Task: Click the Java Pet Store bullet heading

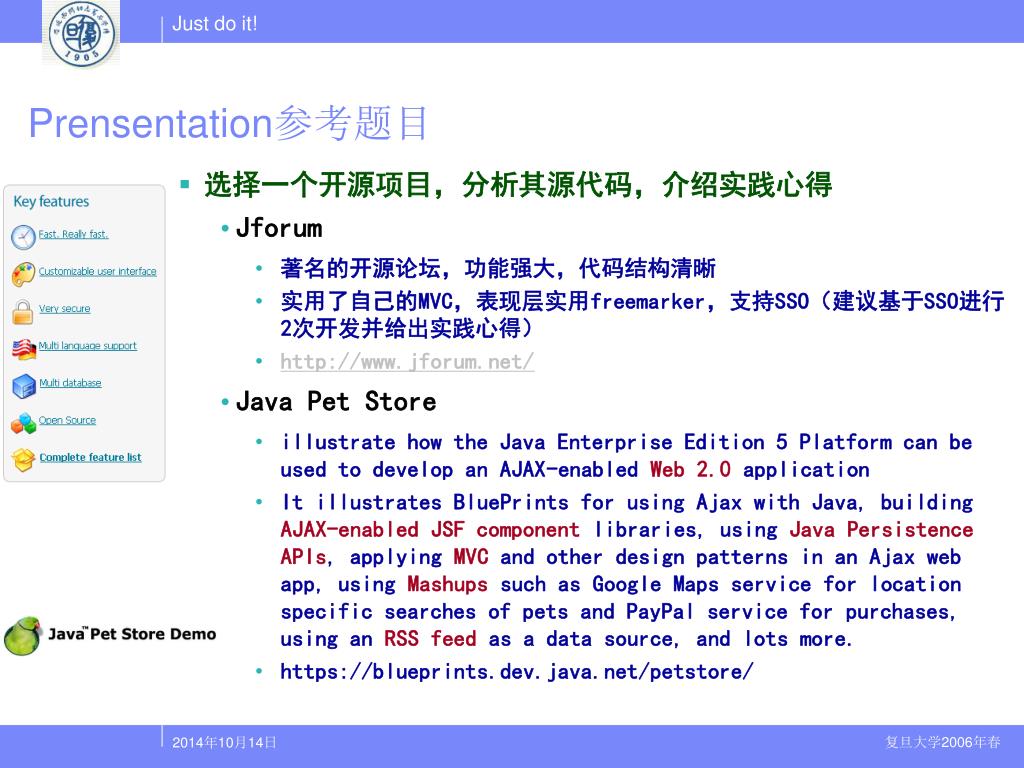Action: click(x=336, y=402)
